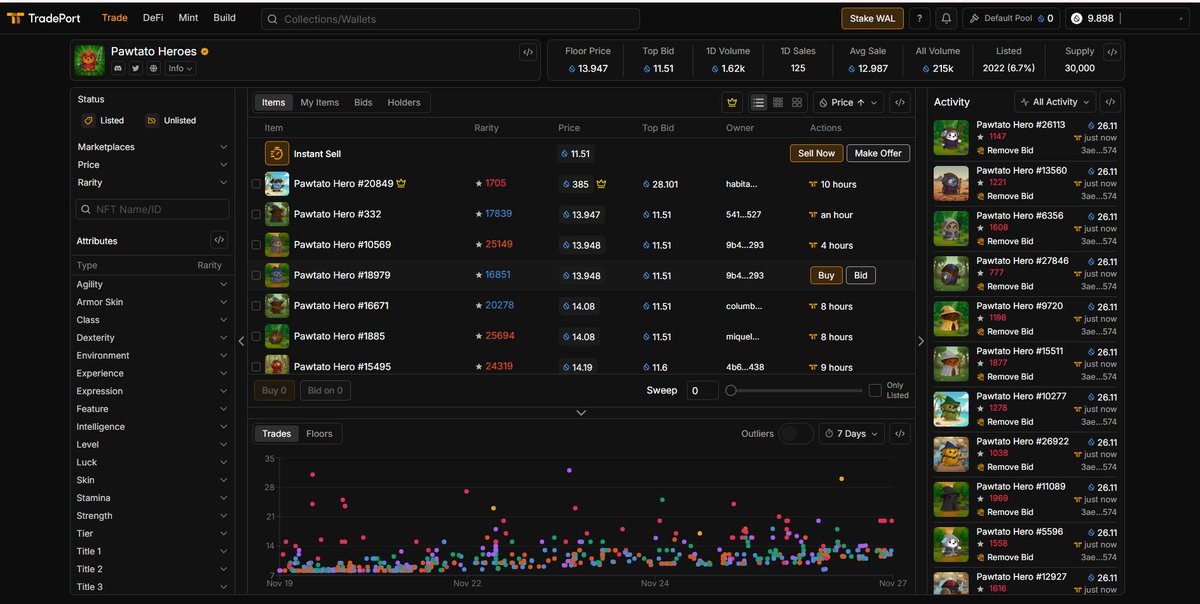Switch items to small grid view
This screenshot has width=1200, height=604.
[x=778, y=102]
